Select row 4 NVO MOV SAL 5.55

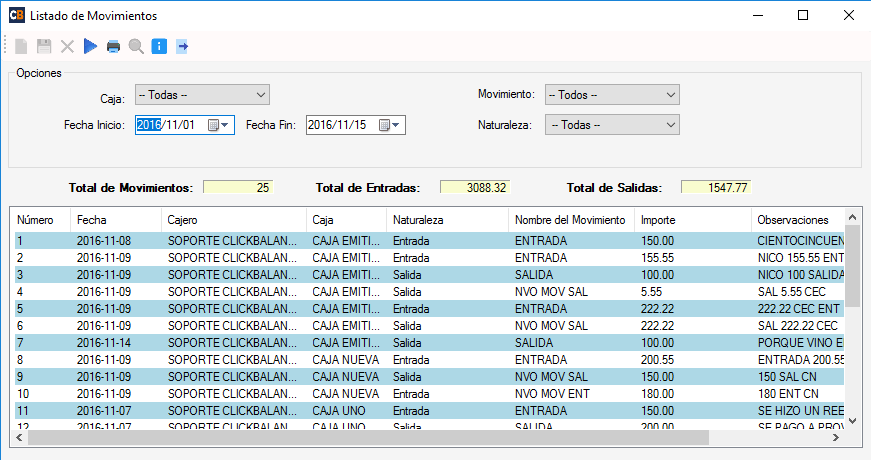click(x=429, y=292)
